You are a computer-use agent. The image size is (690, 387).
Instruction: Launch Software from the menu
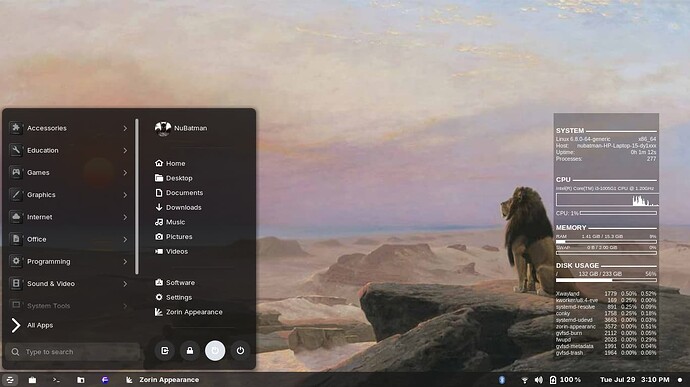(175, 283)
